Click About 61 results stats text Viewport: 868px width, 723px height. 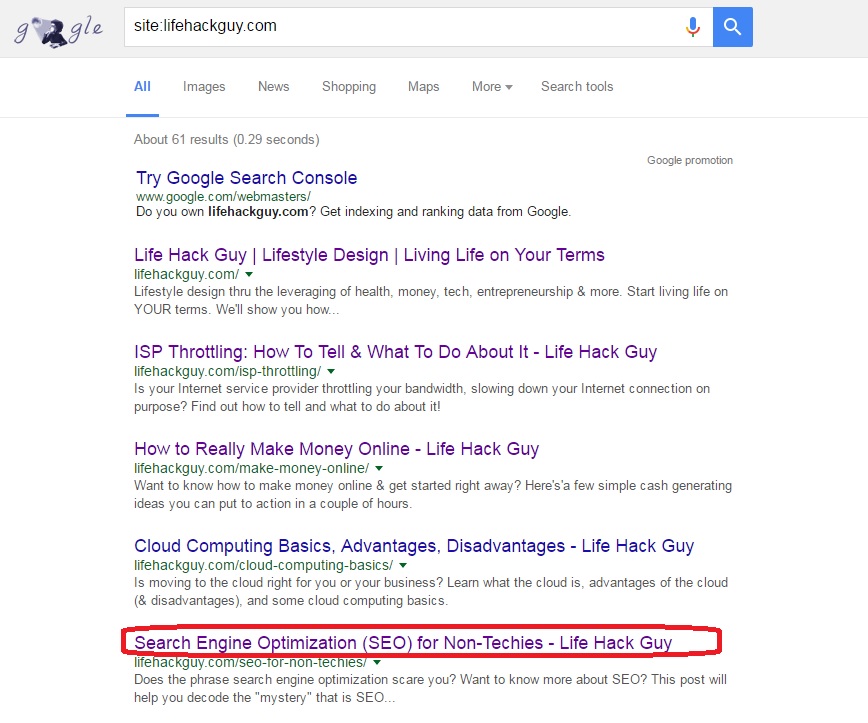point(226,140)
